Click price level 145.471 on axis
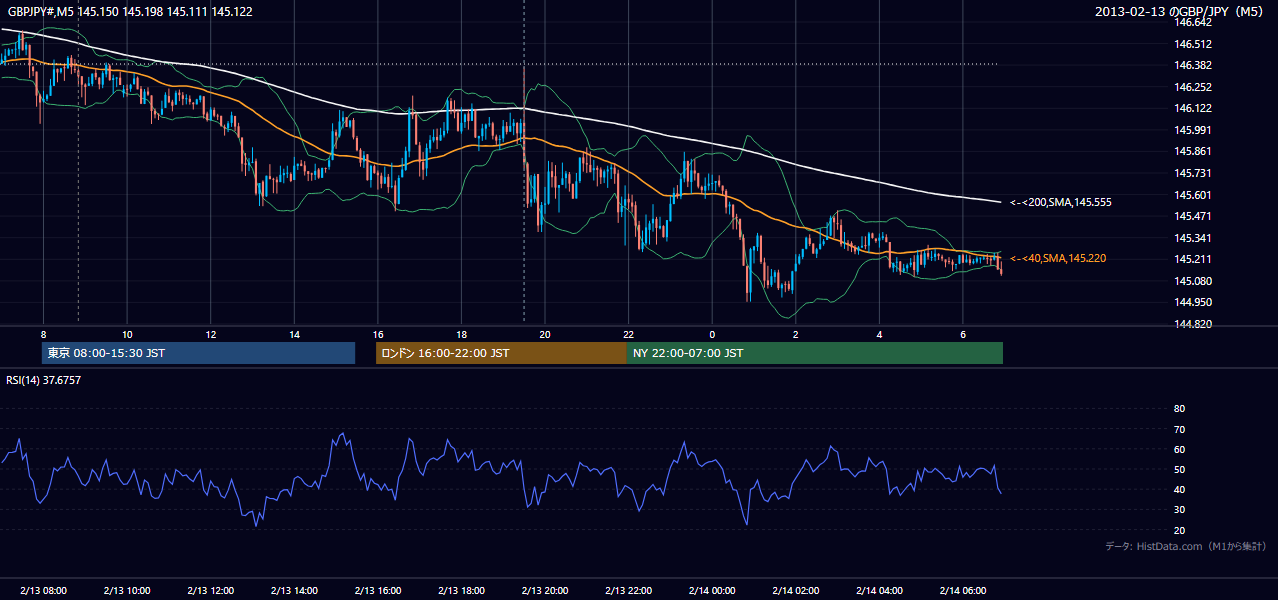1278x600 pixels. [1192, 216]
